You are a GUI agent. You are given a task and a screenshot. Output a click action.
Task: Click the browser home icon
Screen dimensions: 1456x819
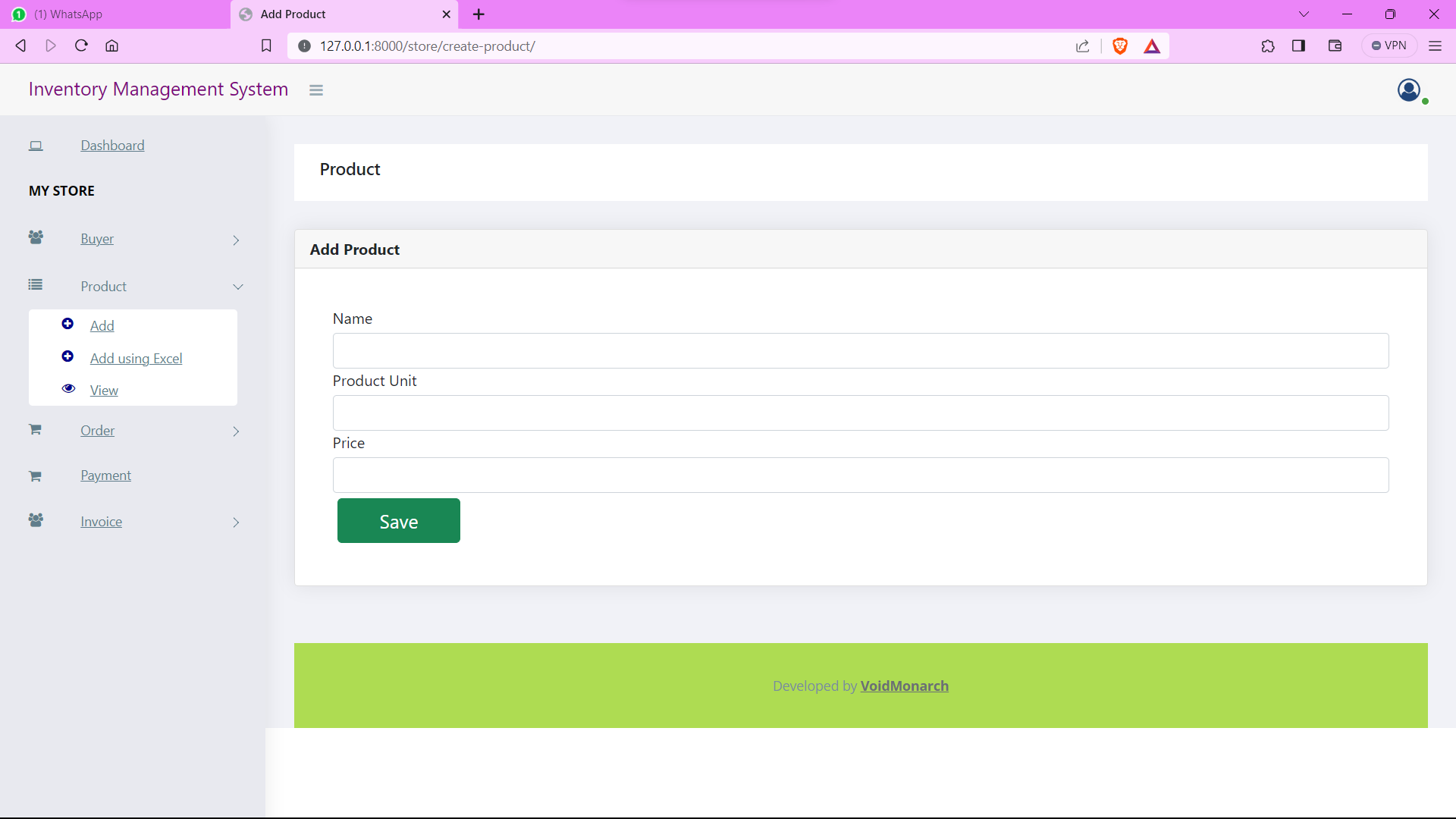(x=112, y=46)
